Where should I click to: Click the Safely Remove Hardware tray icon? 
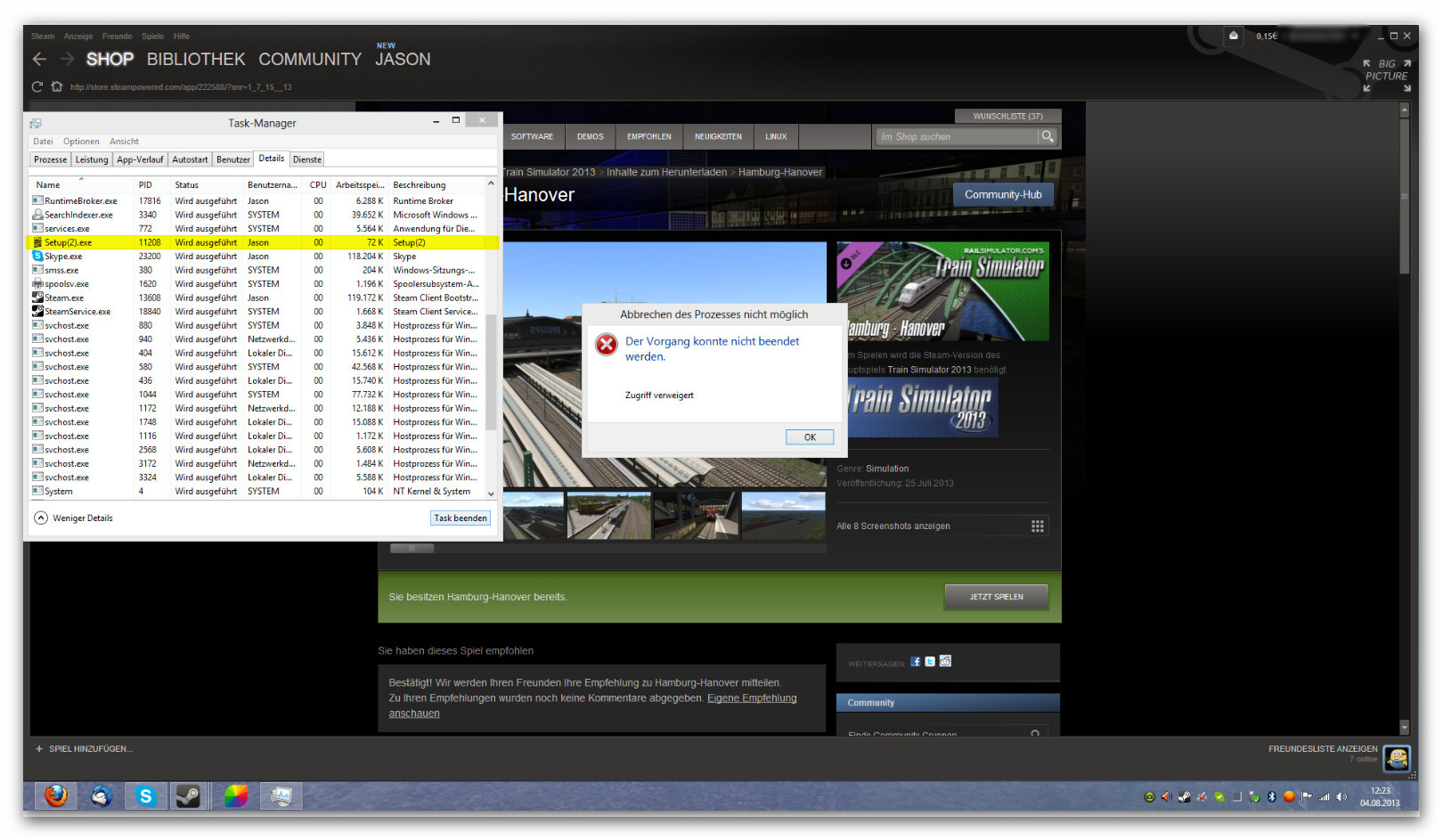pyautogui.click(x=1254, y=796)
